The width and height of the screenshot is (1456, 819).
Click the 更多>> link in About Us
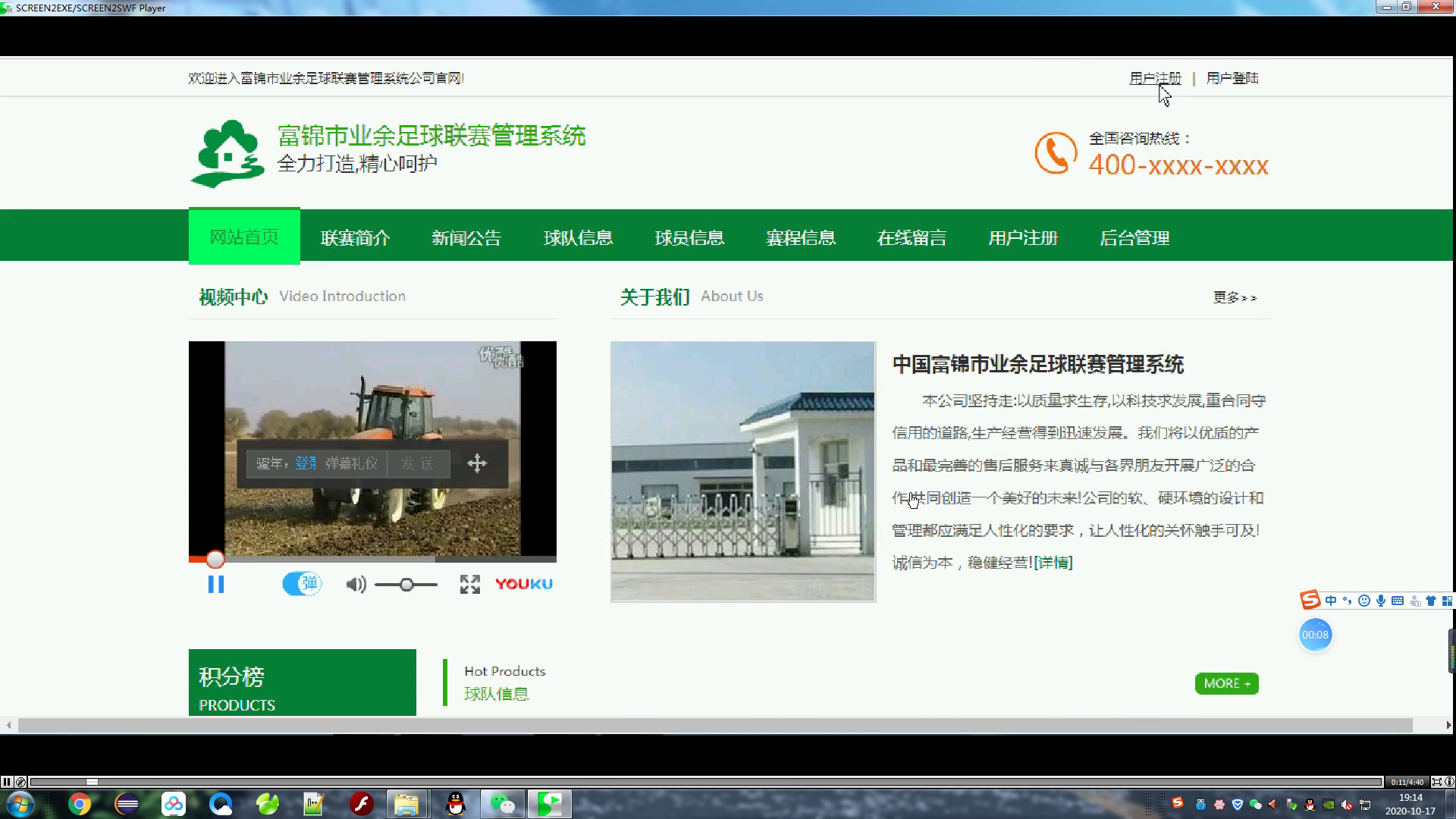point(1235,297)
